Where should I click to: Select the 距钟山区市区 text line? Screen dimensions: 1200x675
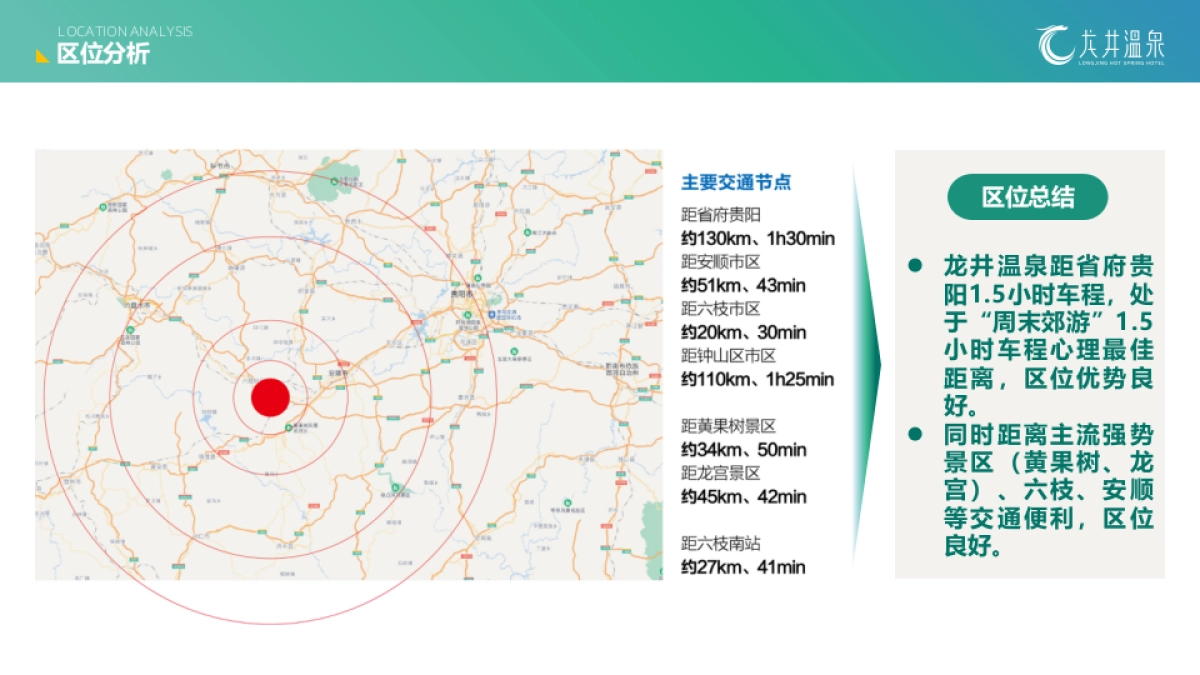point(729,355)
